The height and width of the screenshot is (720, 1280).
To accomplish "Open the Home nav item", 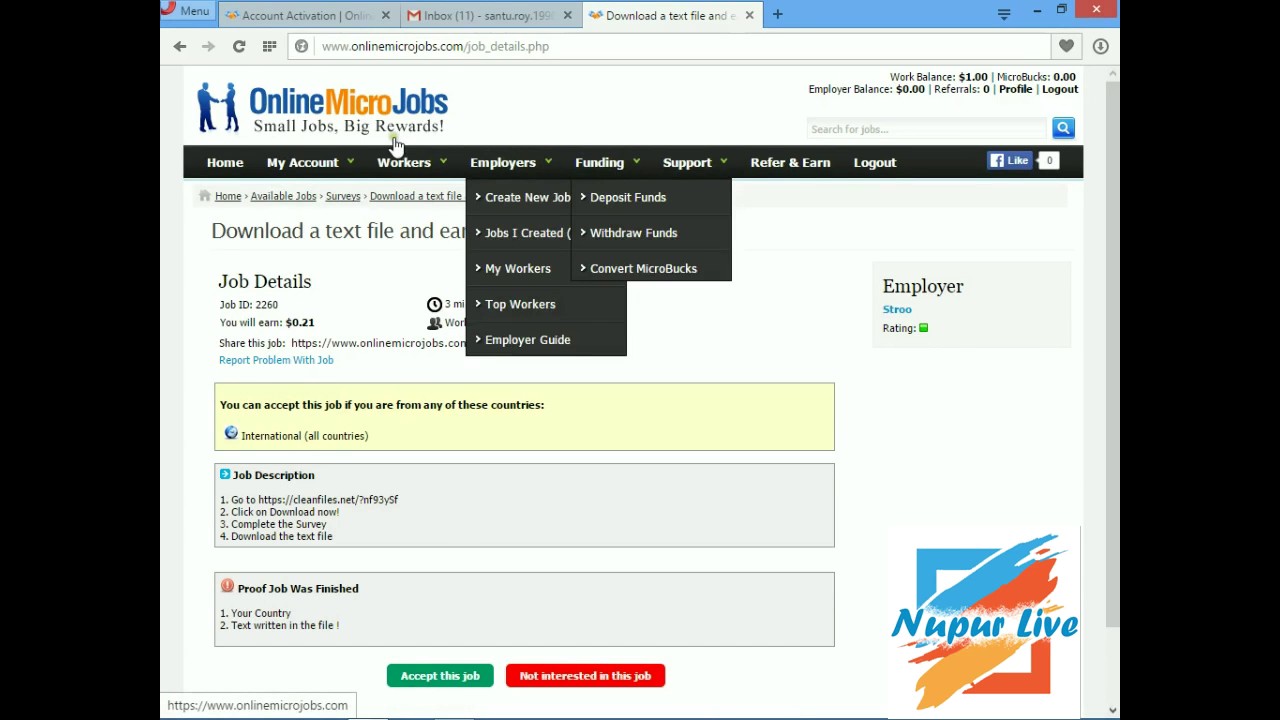I will (x=225, y=162).
